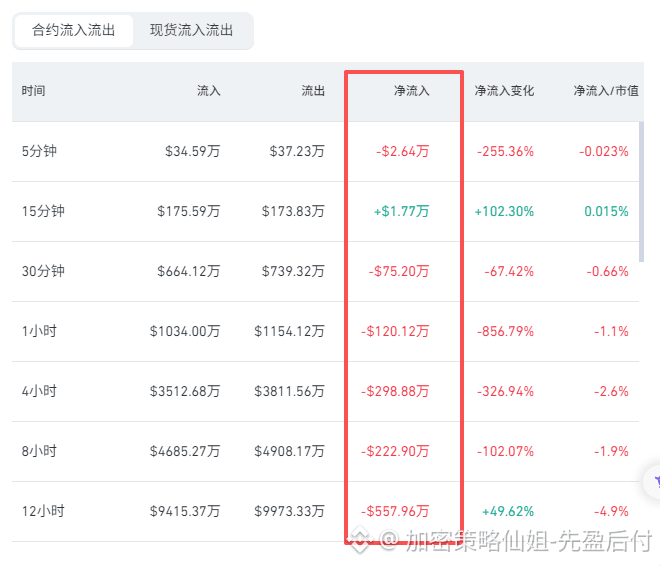This screenshot has height=566, width=660.
Task: Click the +$1.77万 net inflow value
Action: (x=402, y=211)
